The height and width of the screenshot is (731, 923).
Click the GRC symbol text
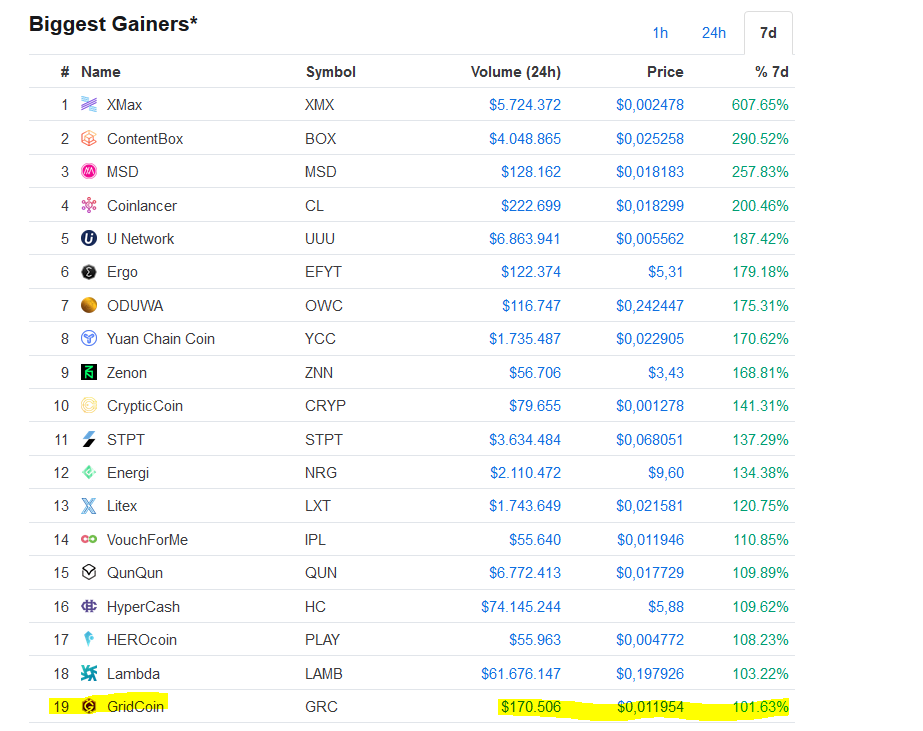click(x=321, y=706)
